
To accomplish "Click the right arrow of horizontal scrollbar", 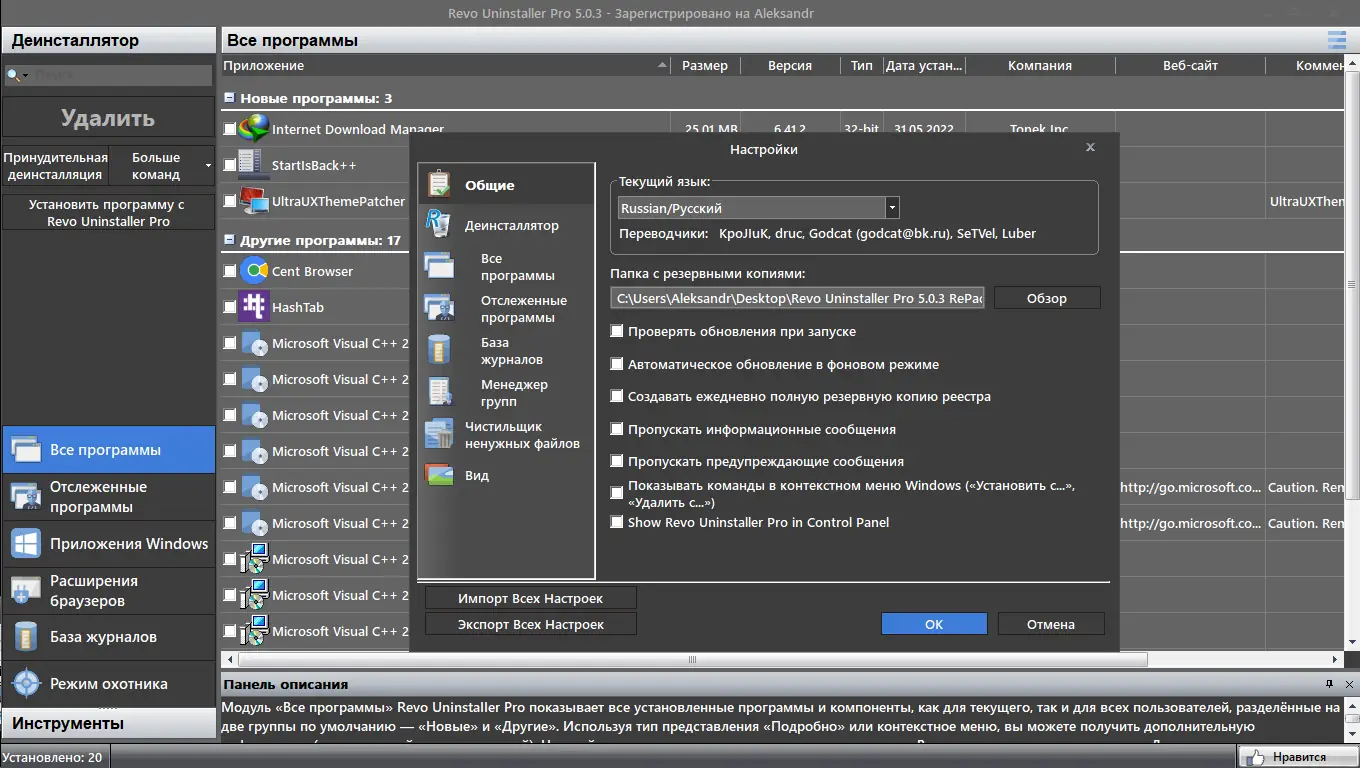I will 1336,660.
